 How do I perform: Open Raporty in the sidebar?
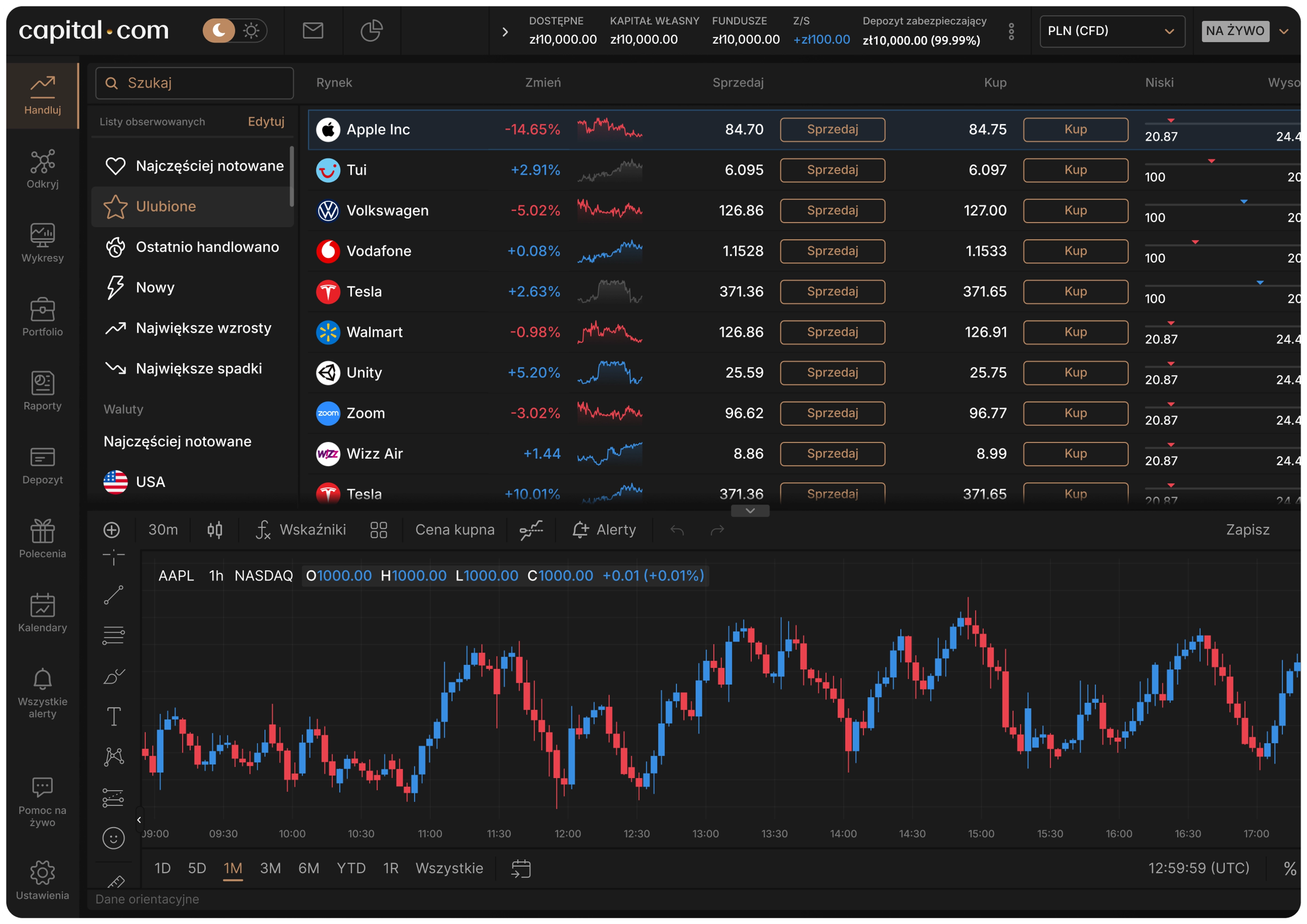point(43,391)
